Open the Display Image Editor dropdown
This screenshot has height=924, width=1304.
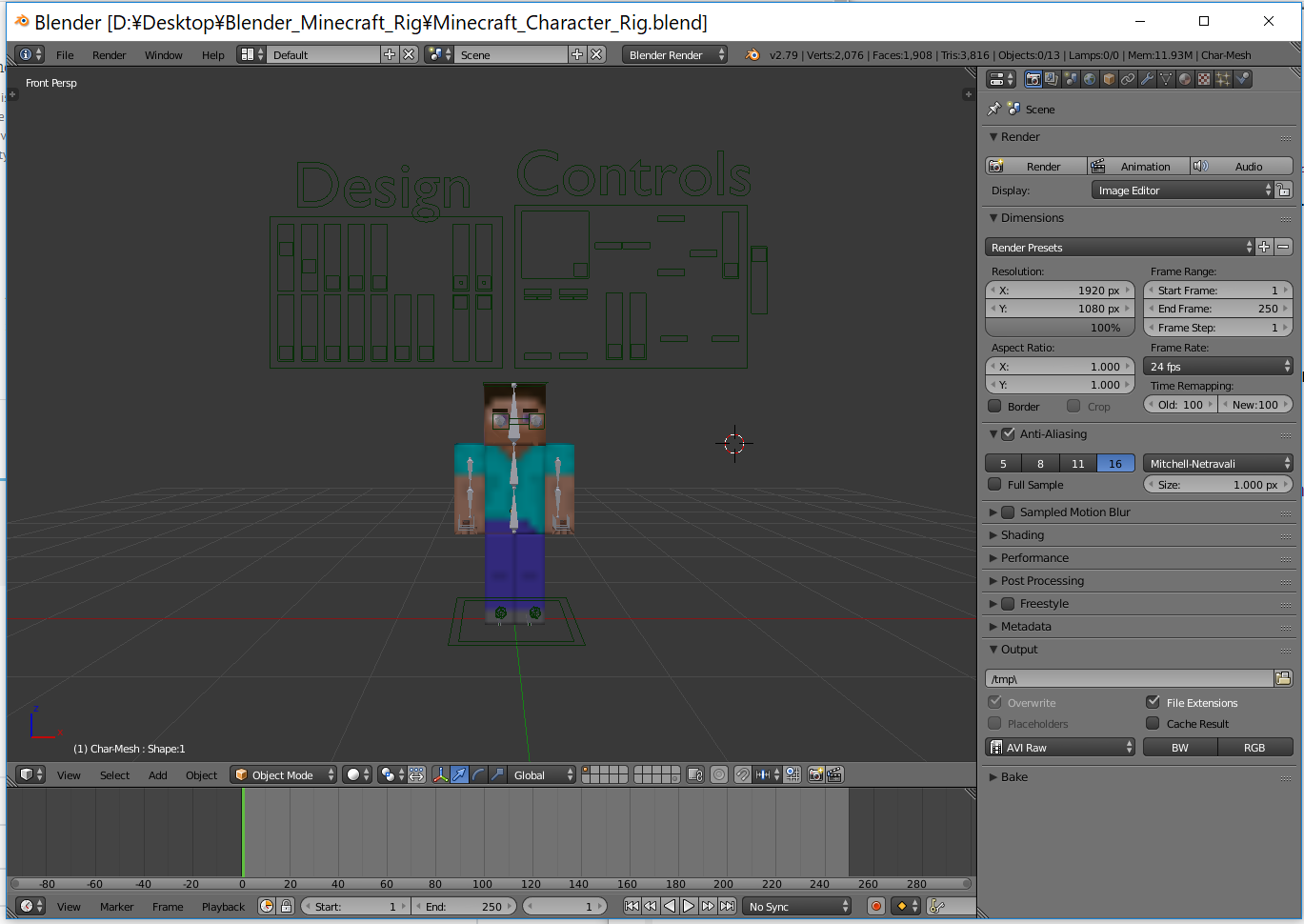(x=1182, y=191)
